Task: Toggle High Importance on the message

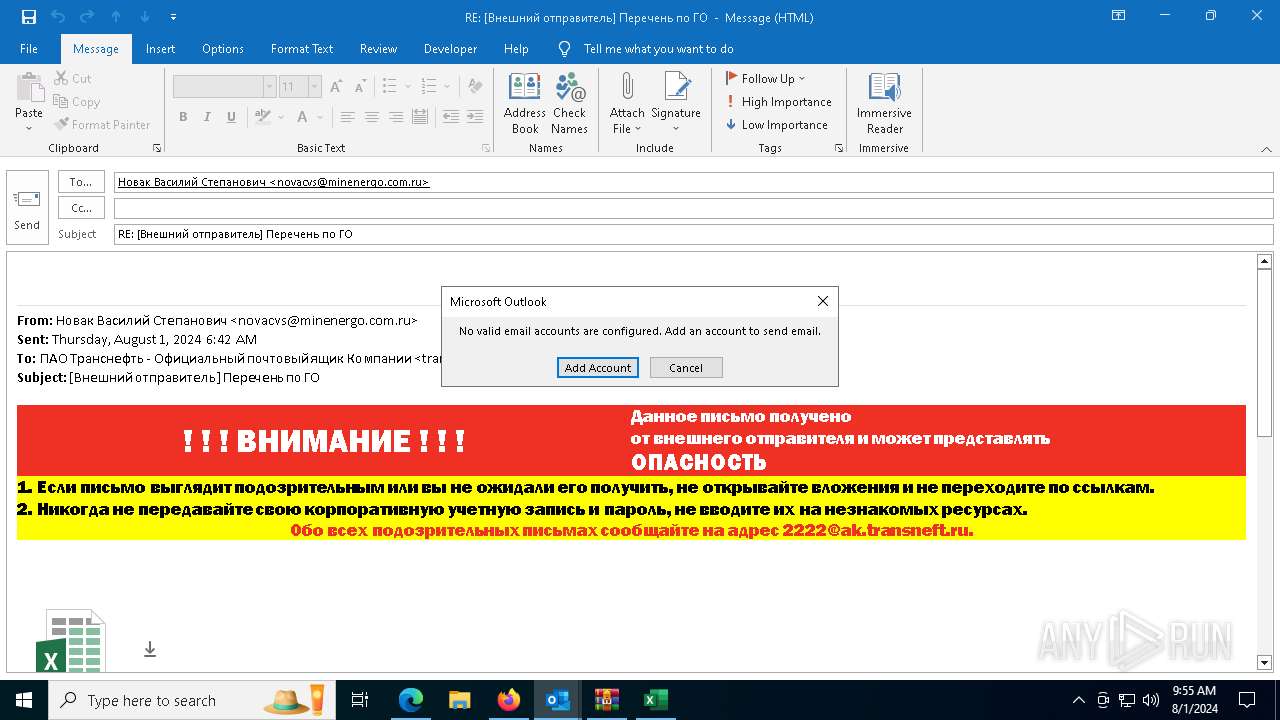Action: (779, 101)
